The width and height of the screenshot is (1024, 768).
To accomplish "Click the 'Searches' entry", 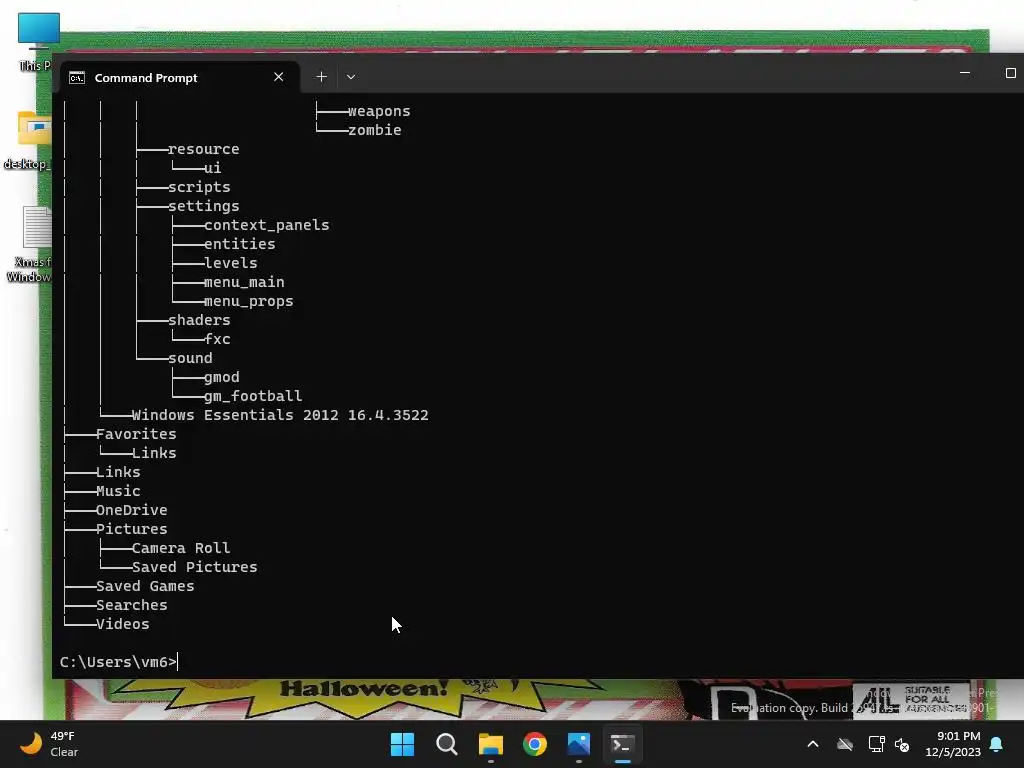I will tap(131, 605).
